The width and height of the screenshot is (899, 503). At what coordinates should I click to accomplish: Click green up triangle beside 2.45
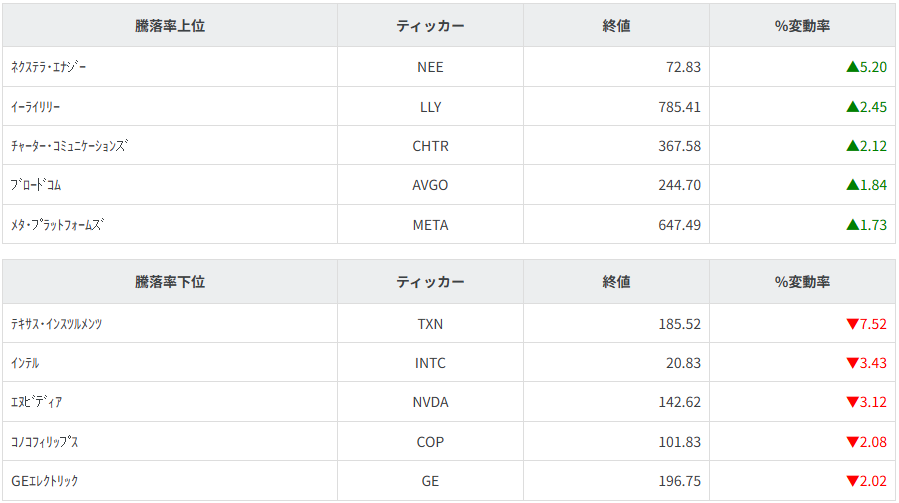[x=852, y=107]
